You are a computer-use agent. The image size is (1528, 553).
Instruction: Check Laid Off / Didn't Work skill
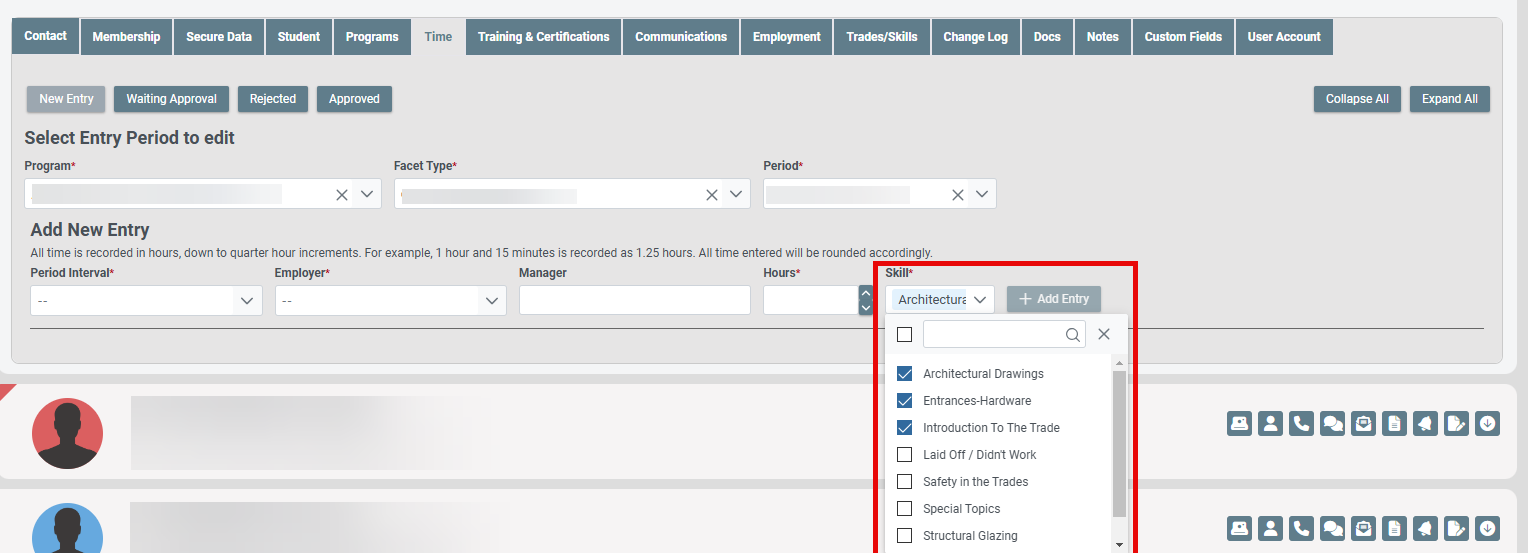pyautogui.click(x=905, y=454)
